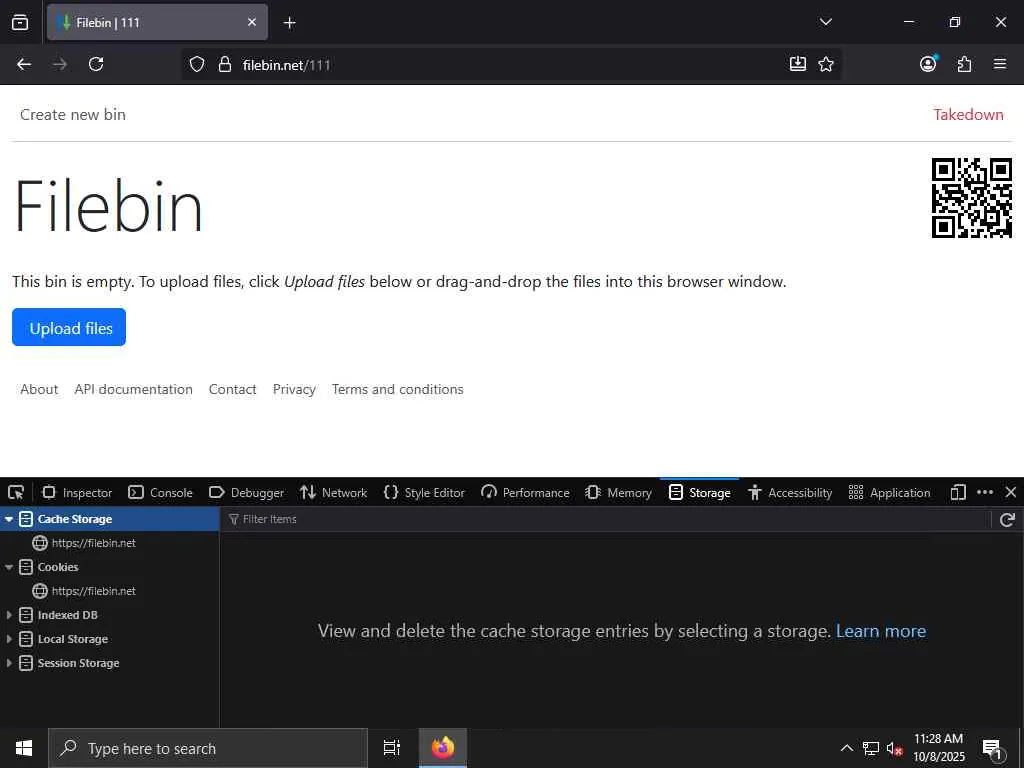Collapse the Cookies tree arrow

(8, 567)
